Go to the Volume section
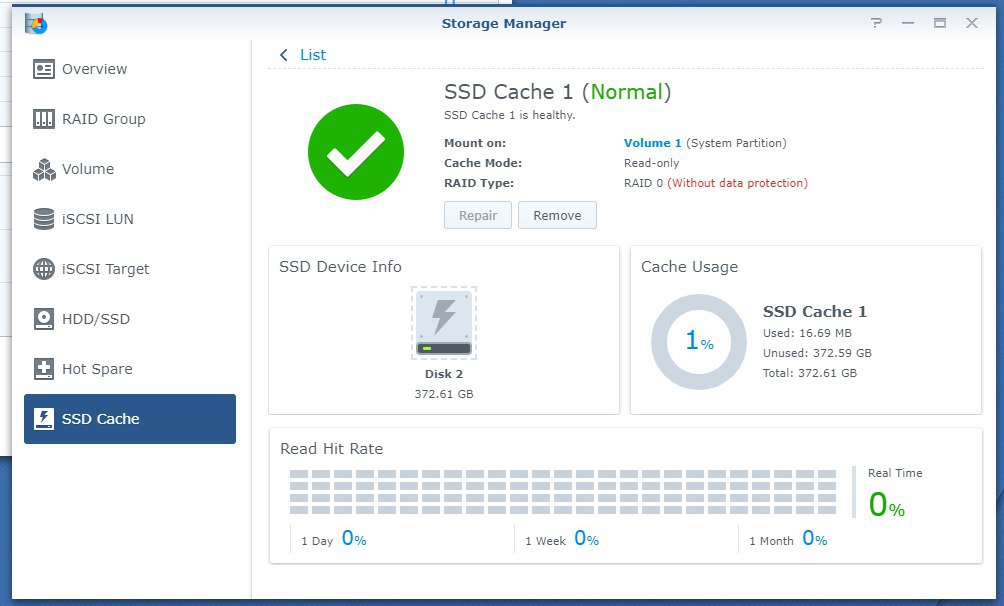This screenshot has width=1004, height=606. (x=130, y=169)
